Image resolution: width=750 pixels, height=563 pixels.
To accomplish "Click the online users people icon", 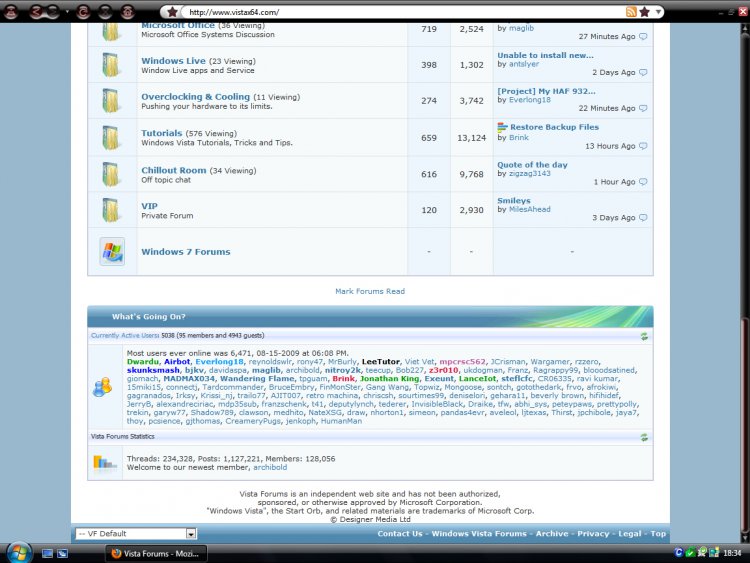I will 103,387.
